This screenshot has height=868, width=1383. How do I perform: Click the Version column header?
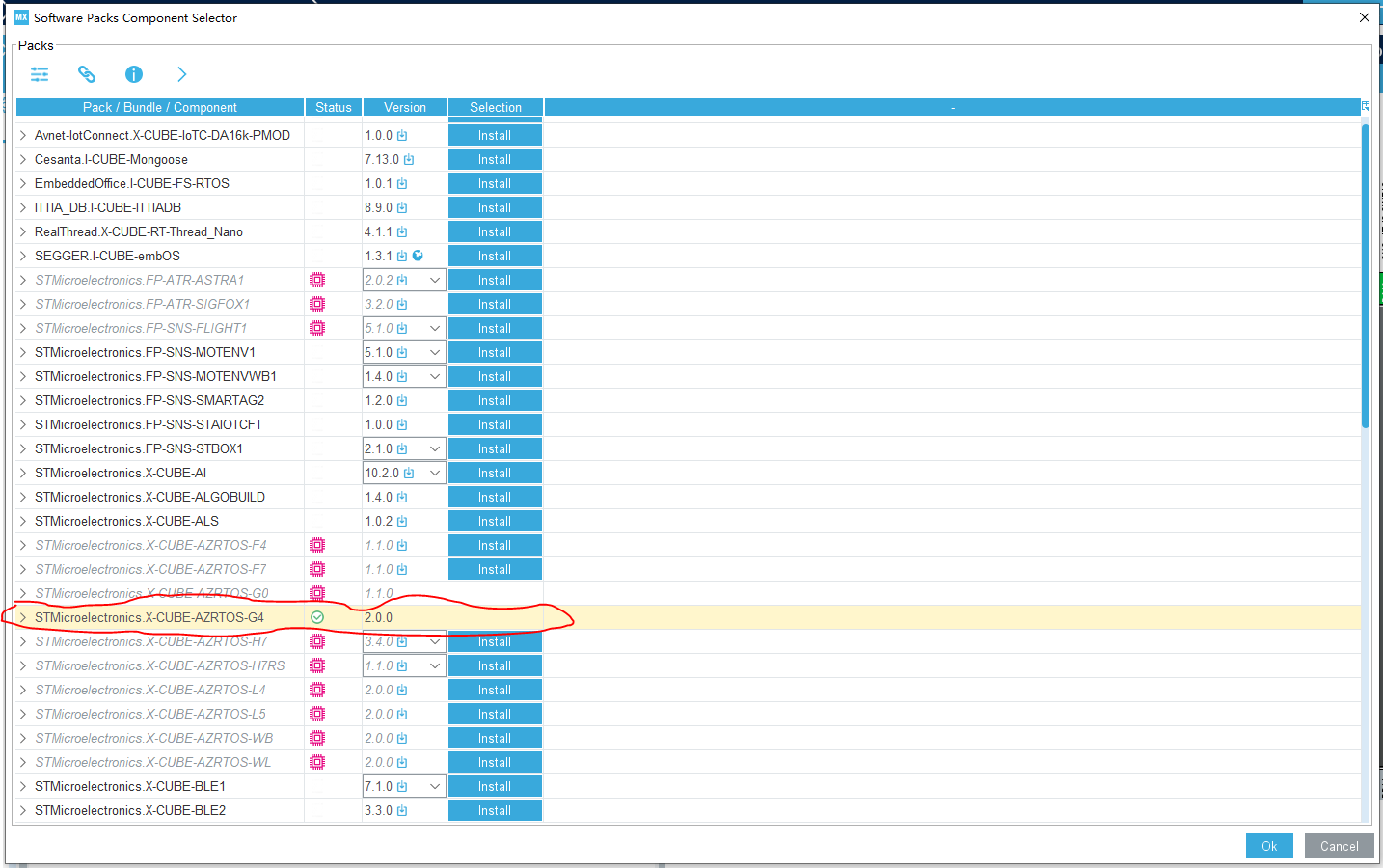coord(405,107)
